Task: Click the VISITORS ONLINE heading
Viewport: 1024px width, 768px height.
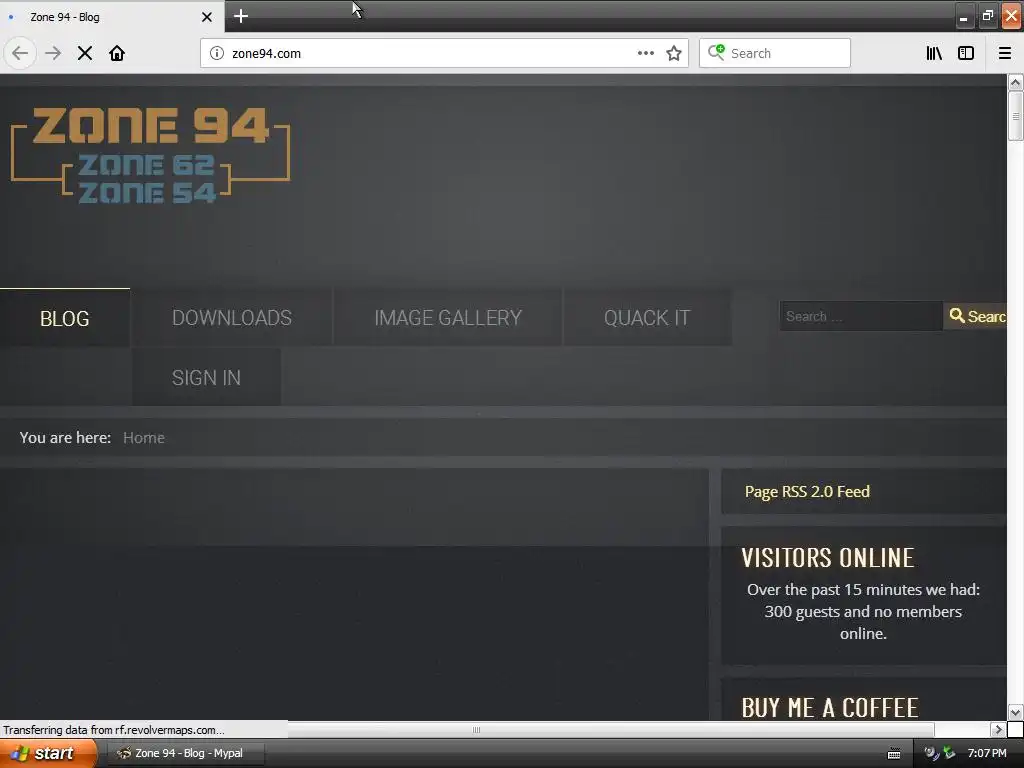Action: 827,558
